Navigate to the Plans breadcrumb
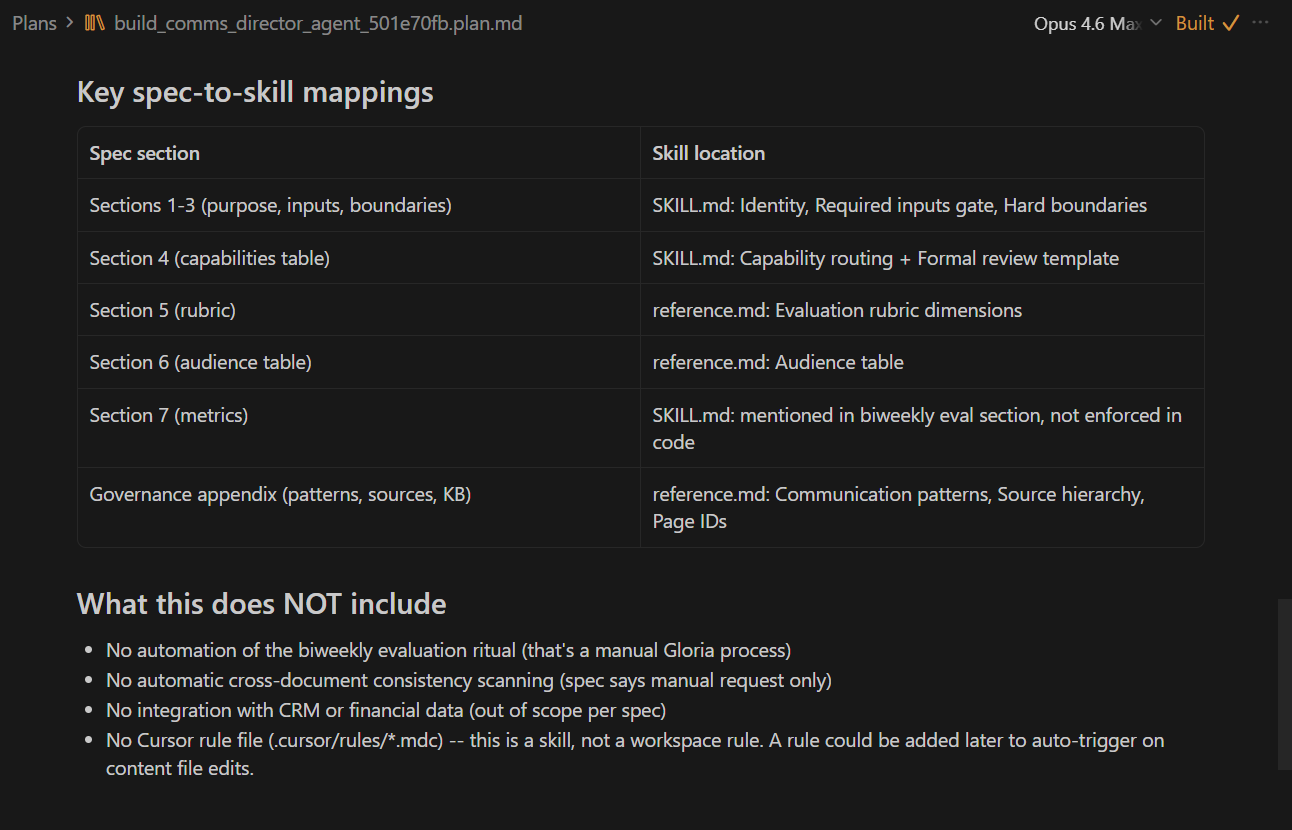The height and width of the screenshot is (830, 1292). click(x=34, y=23)
